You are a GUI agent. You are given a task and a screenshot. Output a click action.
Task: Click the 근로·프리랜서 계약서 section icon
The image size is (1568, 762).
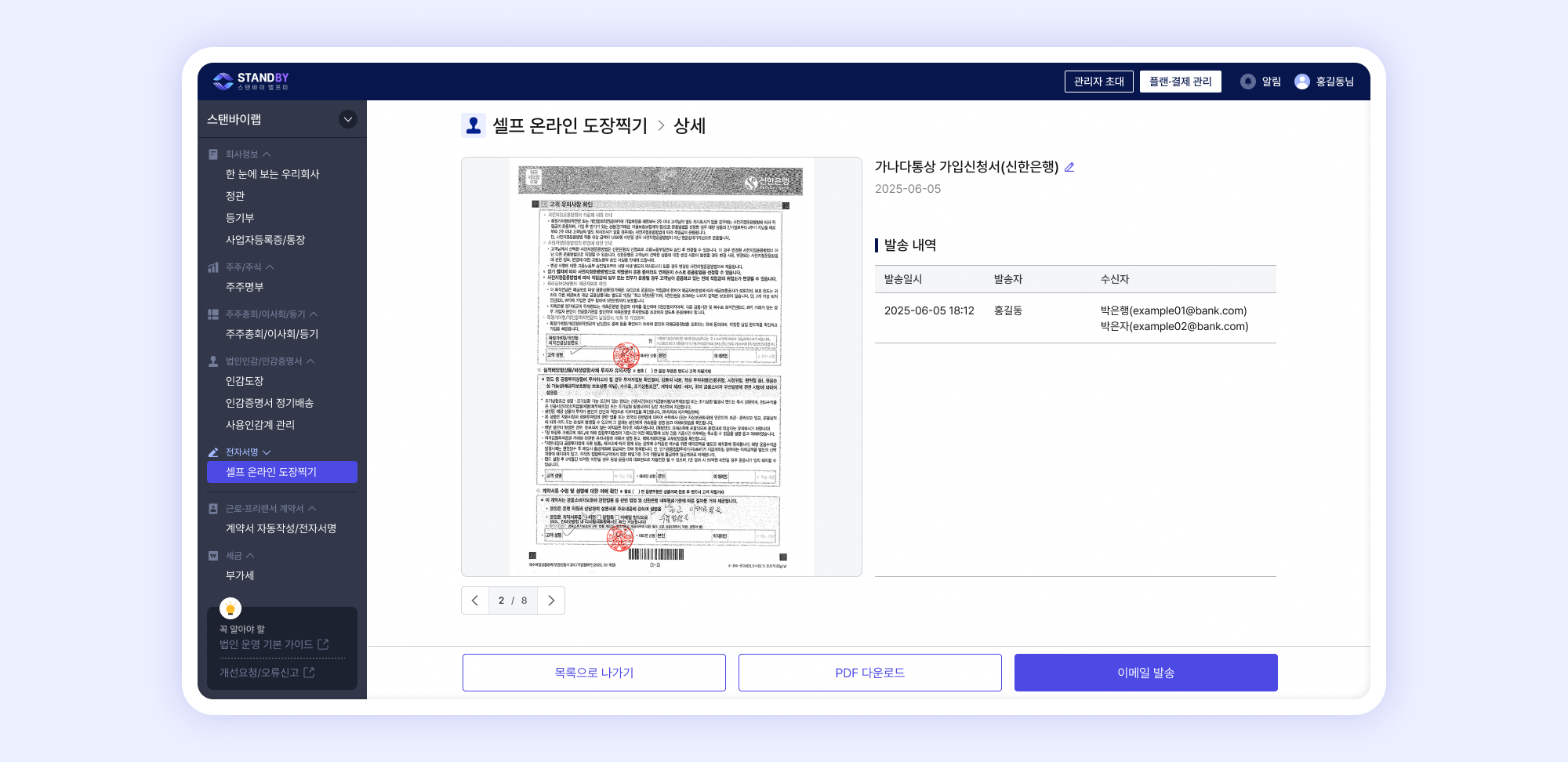(x=213, y=509)
